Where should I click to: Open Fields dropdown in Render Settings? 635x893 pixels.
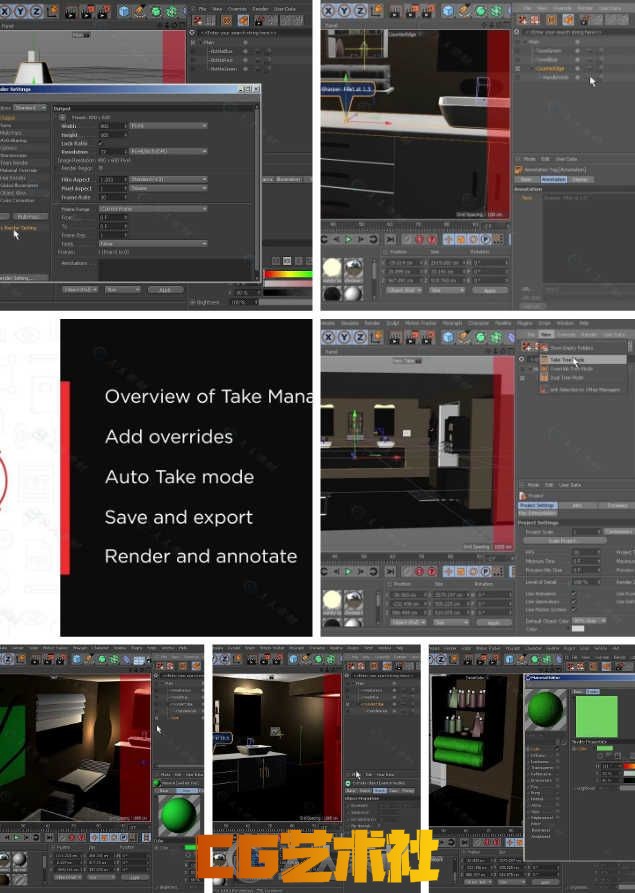click(153, 244)
